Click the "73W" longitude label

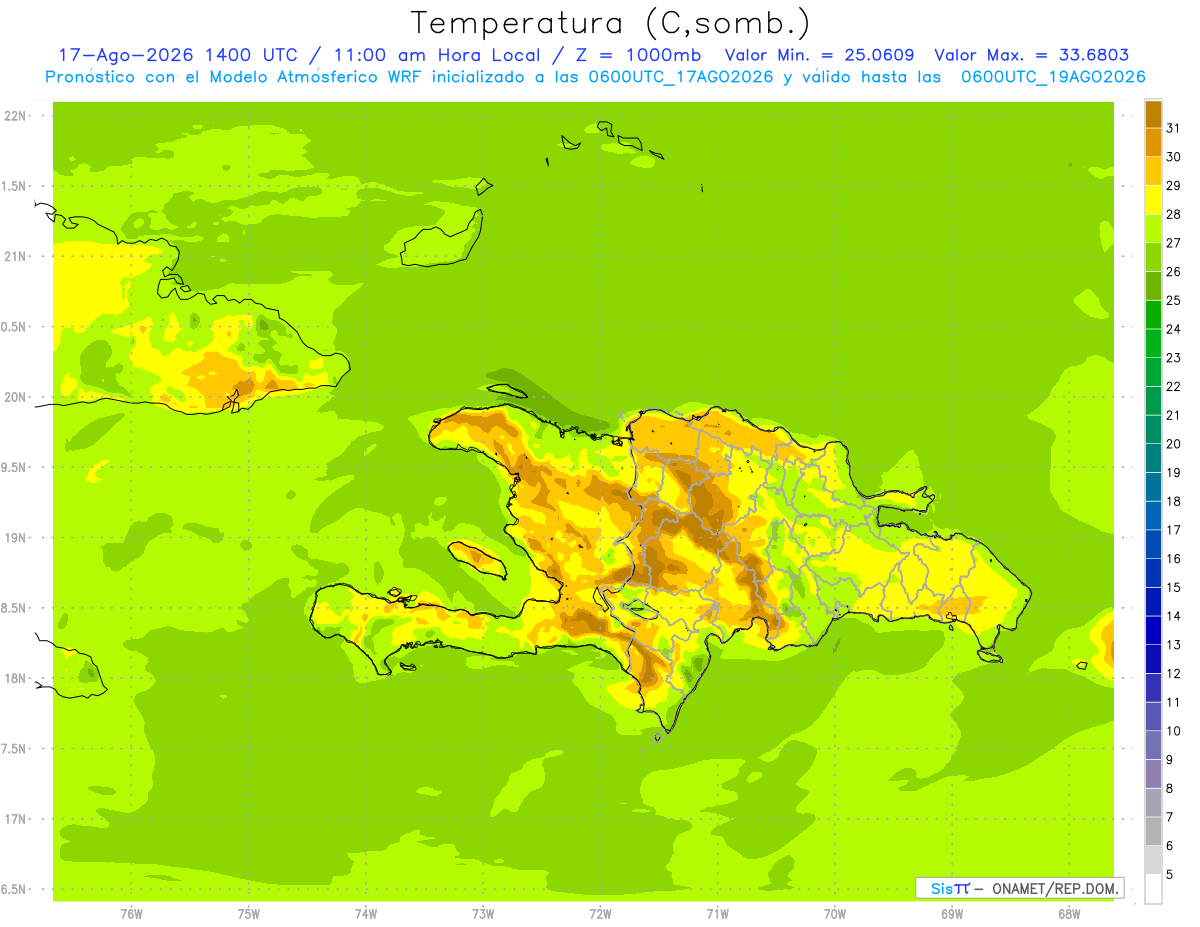[x=483, y=913]
